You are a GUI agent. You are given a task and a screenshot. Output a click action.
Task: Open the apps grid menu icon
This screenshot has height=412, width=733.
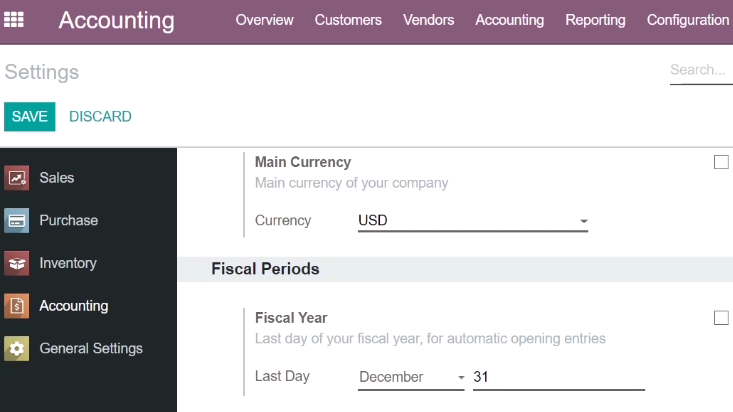[14, 20]
